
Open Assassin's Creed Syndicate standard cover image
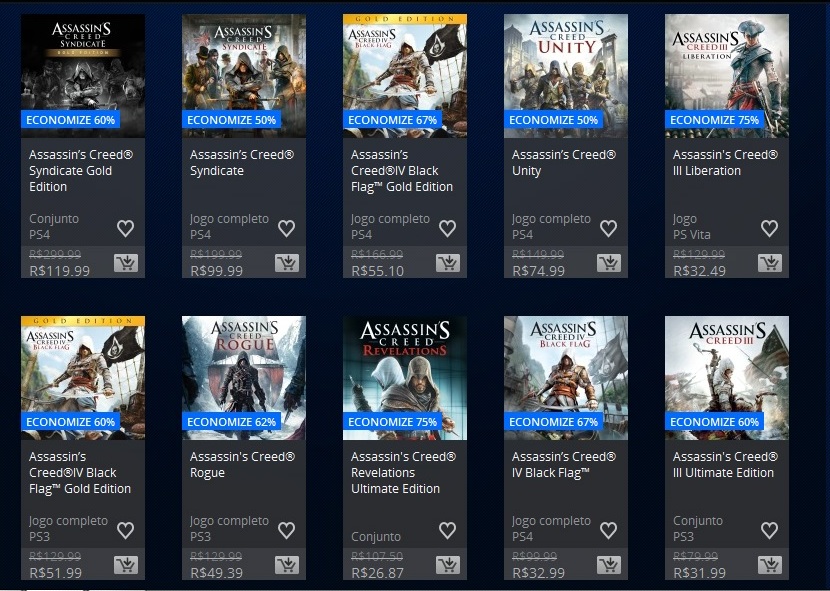click(x=243, y=76)
